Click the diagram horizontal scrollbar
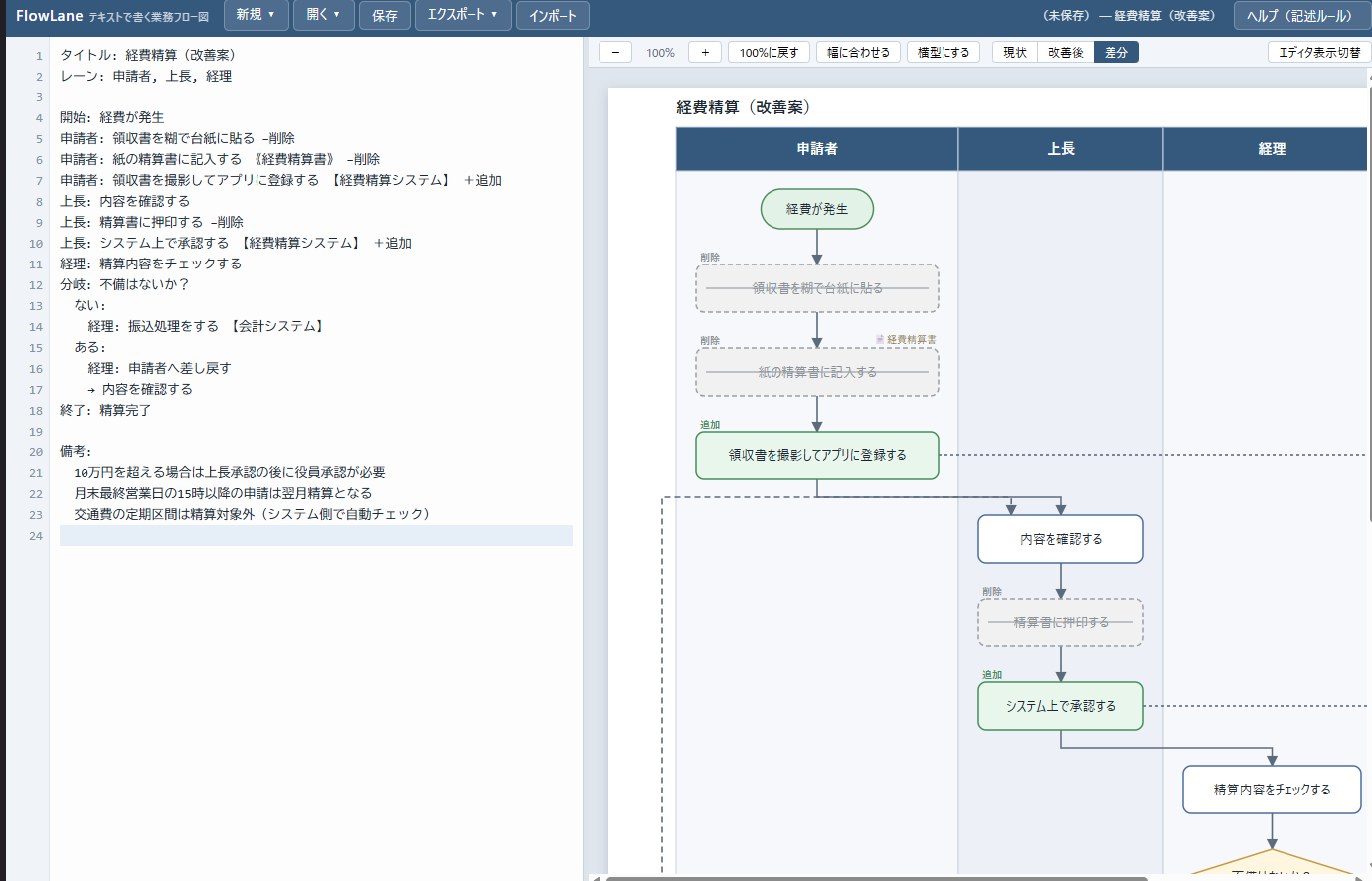 pyautogui.click(x=877, y=878)
